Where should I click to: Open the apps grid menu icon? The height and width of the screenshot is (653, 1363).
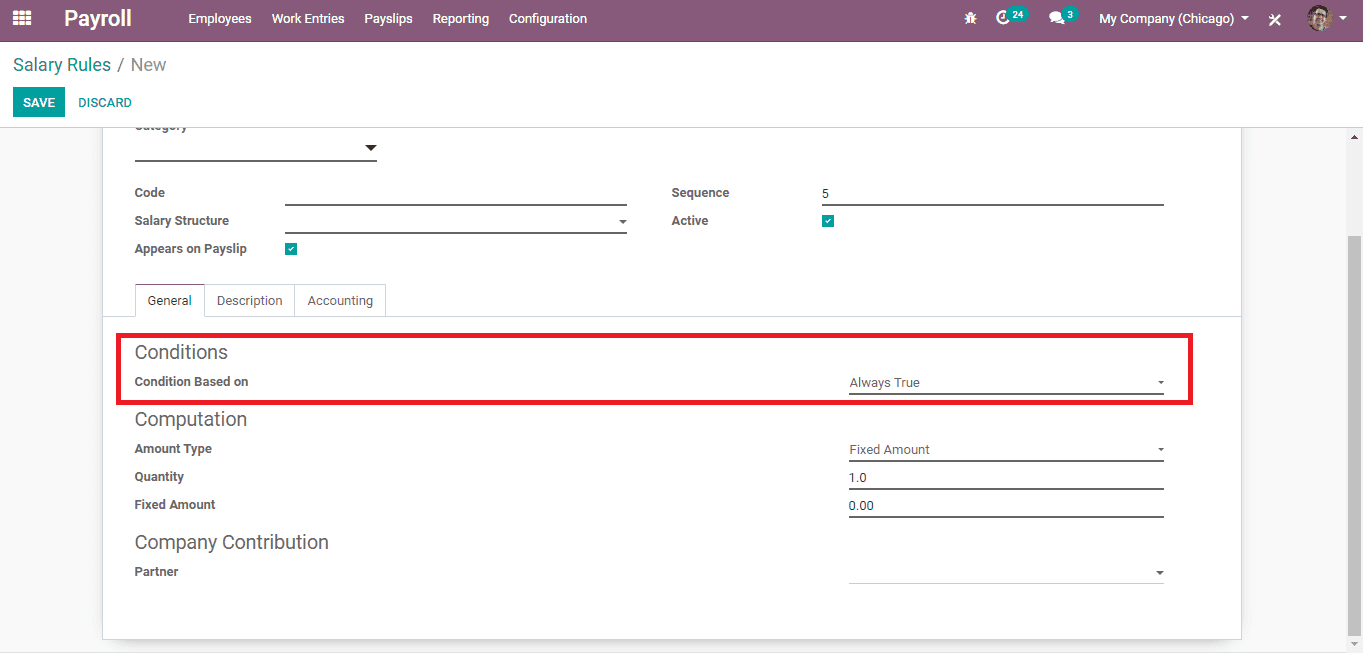point(21,18)
